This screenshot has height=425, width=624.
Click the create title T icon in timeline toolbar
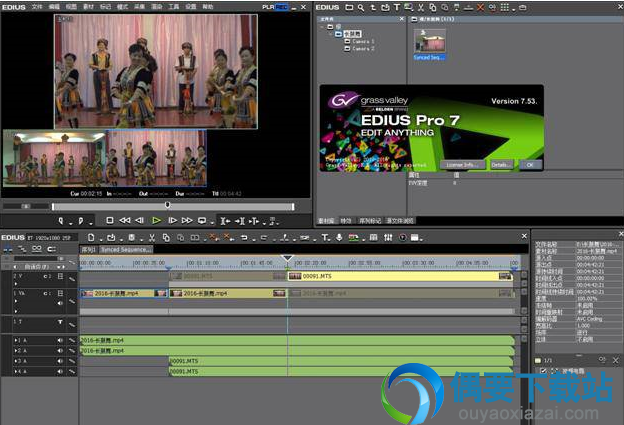325,238
